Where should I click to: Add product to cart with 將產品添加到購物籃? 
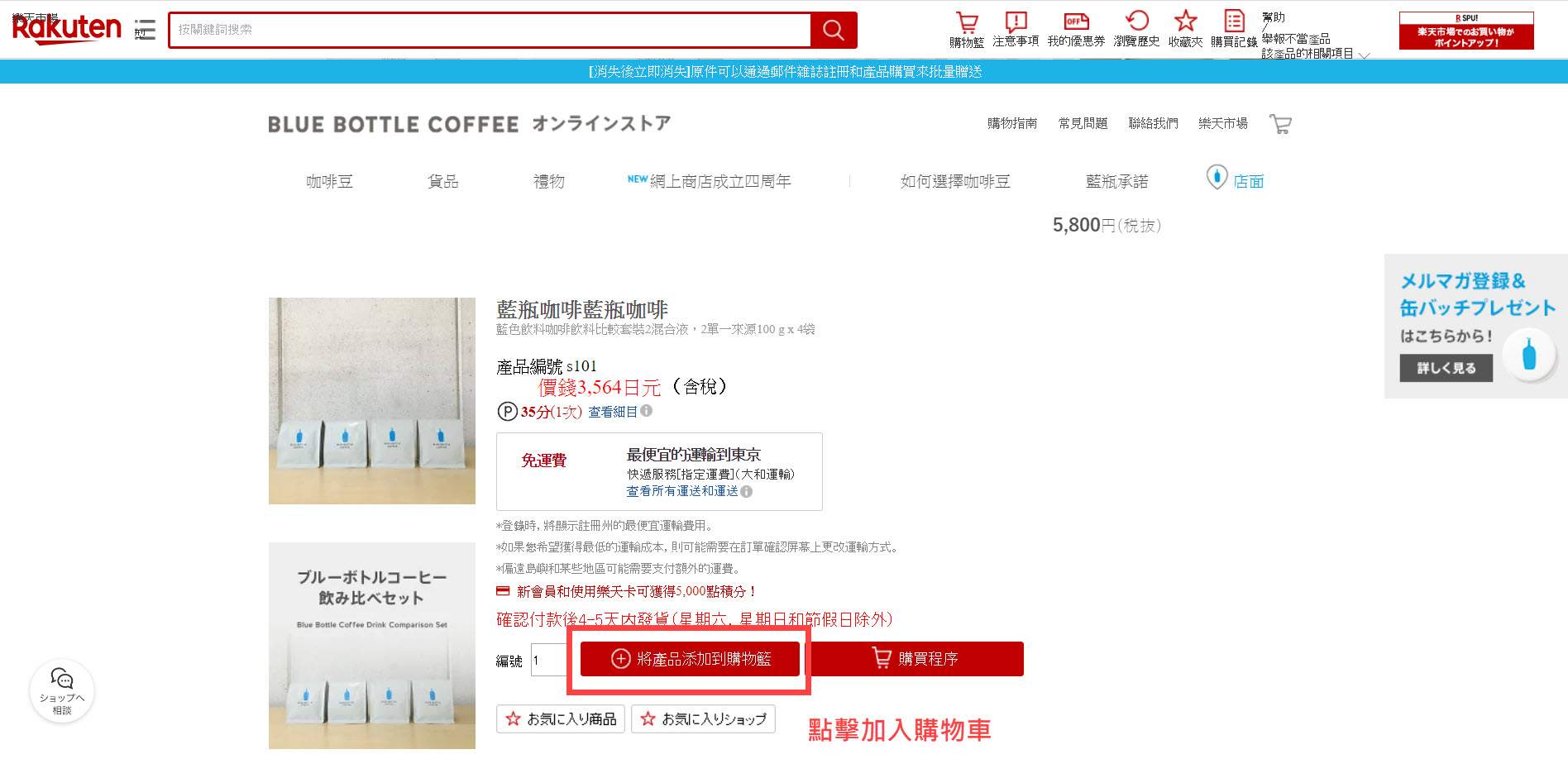tap(690, 659)
